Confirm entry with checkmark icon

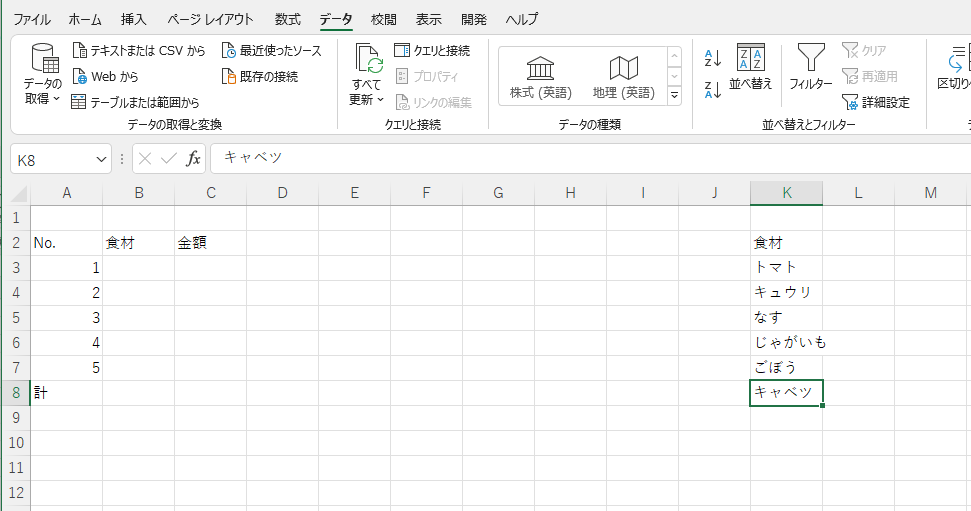[168, 159]
